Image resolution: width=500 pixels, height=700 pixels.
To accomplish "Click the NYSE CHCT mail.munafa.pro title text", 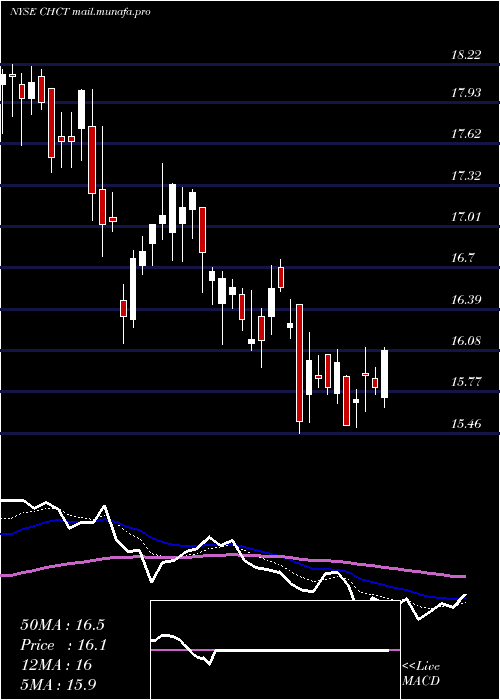I will [80, 12].
